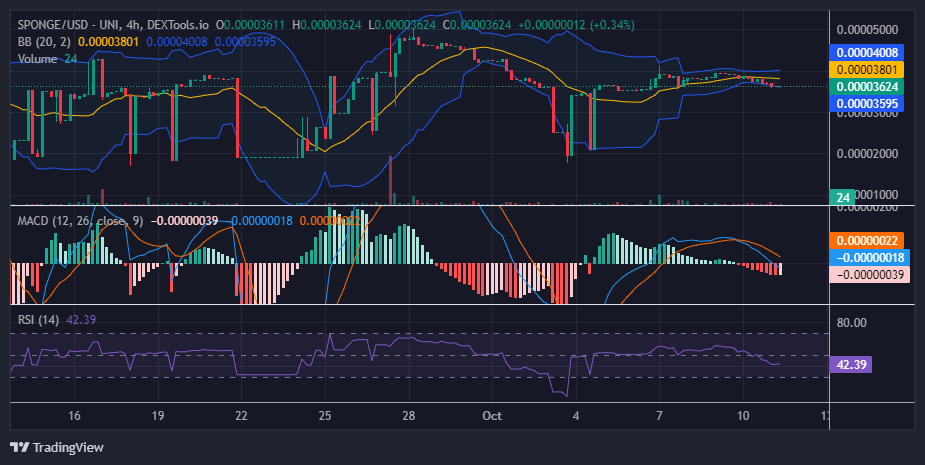Screen dimensions: 925x465
Task: Click the -0.00000039 histogram tag
Action: [870, 274]
